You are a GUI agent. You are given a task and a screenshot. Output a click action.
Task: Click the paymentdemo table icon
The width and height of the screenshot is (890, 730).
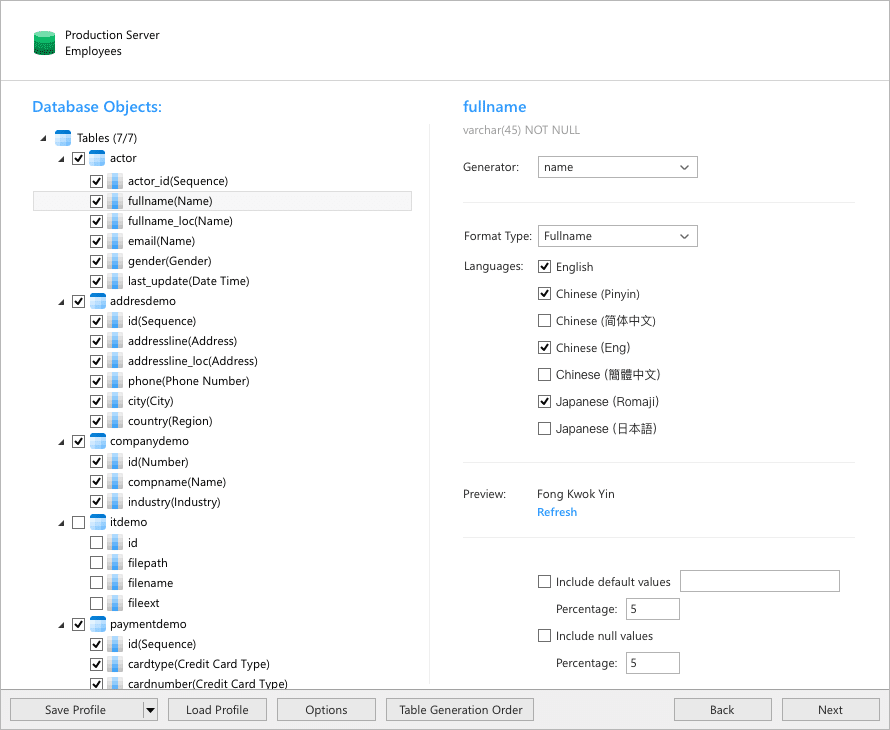(x=97, y=624)
